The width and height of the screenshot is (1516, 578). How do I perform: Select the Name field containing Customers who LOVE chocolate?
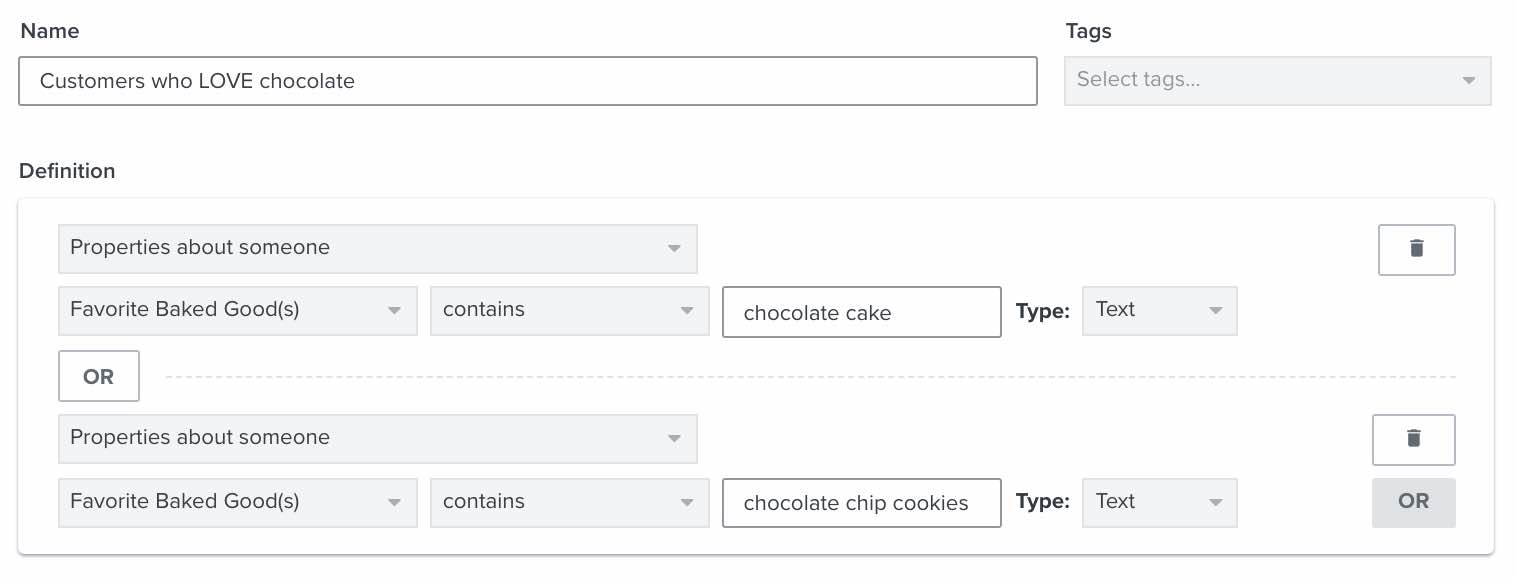(x=528, y=81)
